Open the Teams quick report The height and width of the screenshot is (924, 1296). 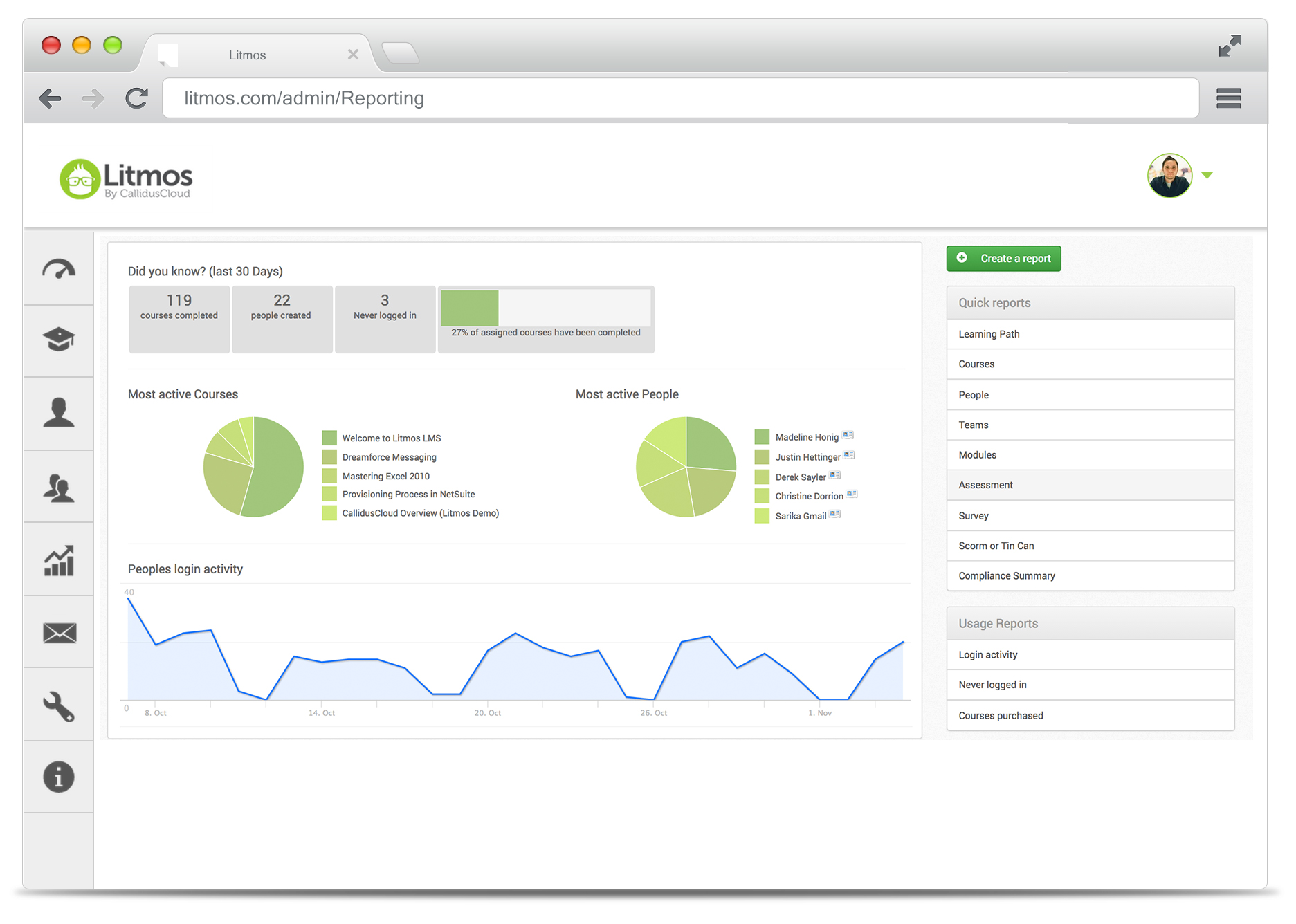1090,425
